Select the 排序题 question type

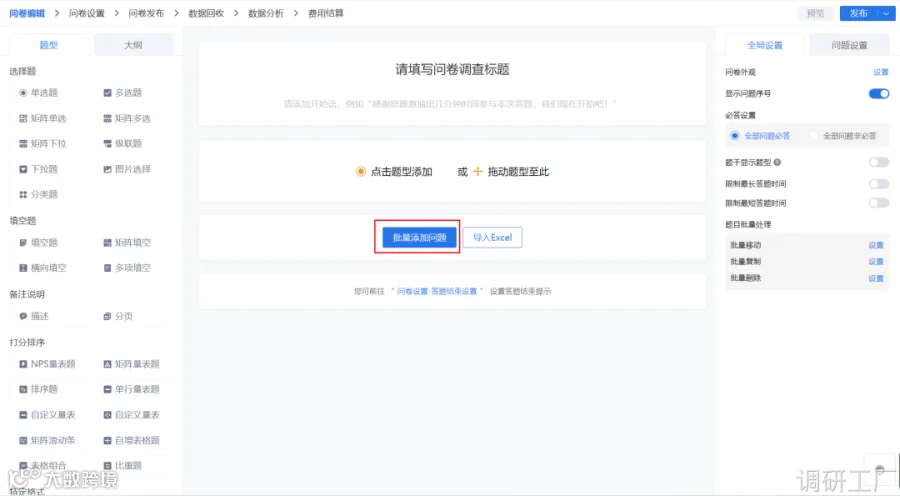click(x=38, y=389)
